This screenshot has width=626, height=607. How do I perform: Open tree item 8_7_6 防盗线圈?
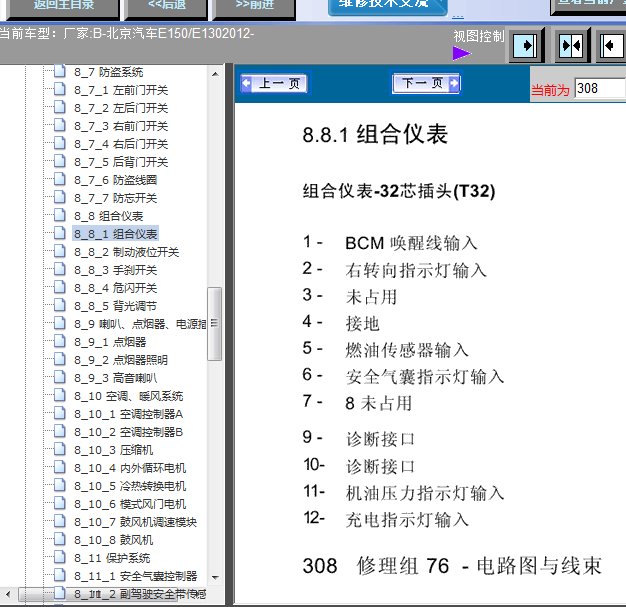[115, 180]
